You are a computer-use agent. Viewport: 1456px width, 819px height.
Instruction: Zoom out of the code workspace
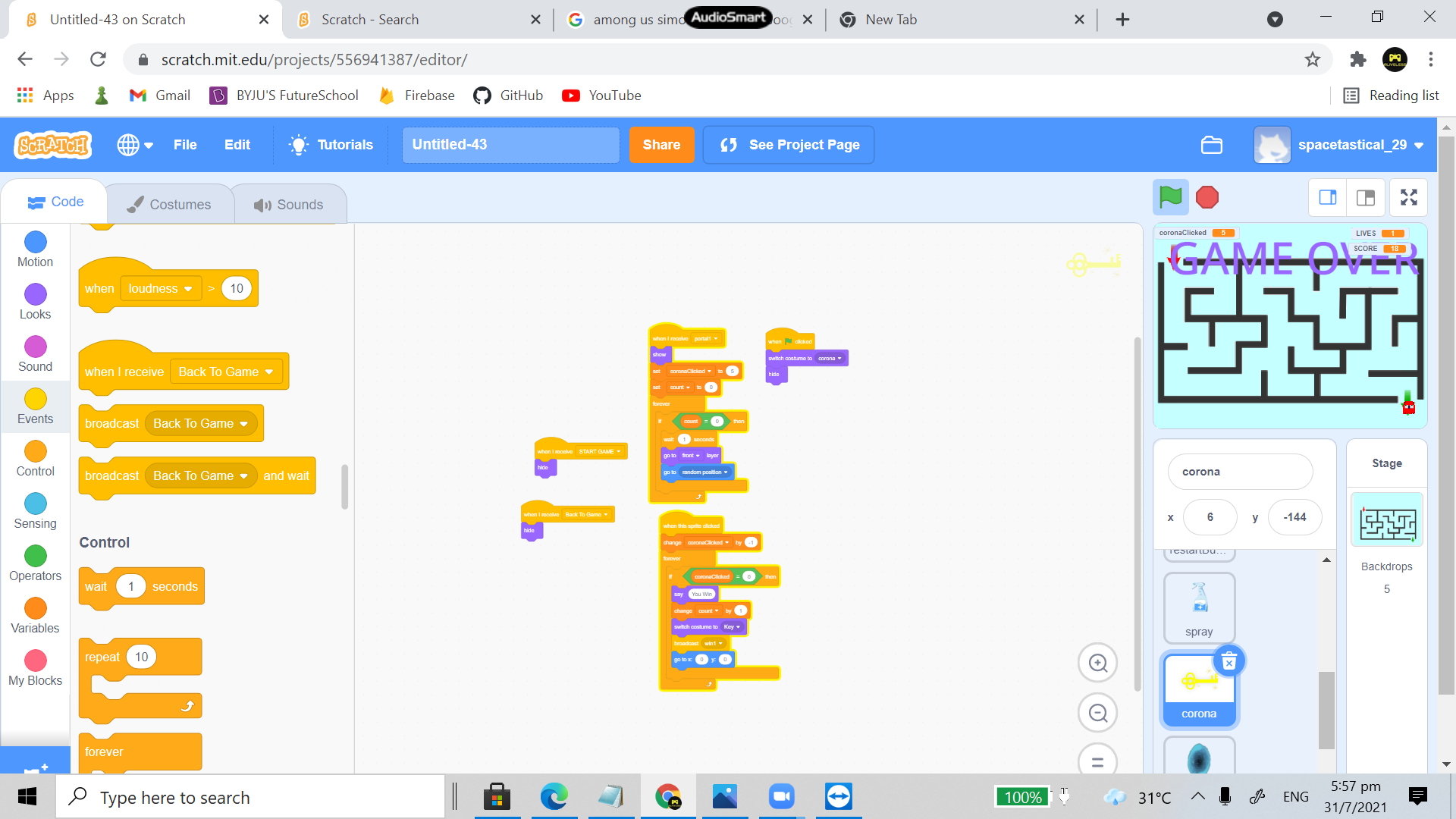tap(1097, 713)
